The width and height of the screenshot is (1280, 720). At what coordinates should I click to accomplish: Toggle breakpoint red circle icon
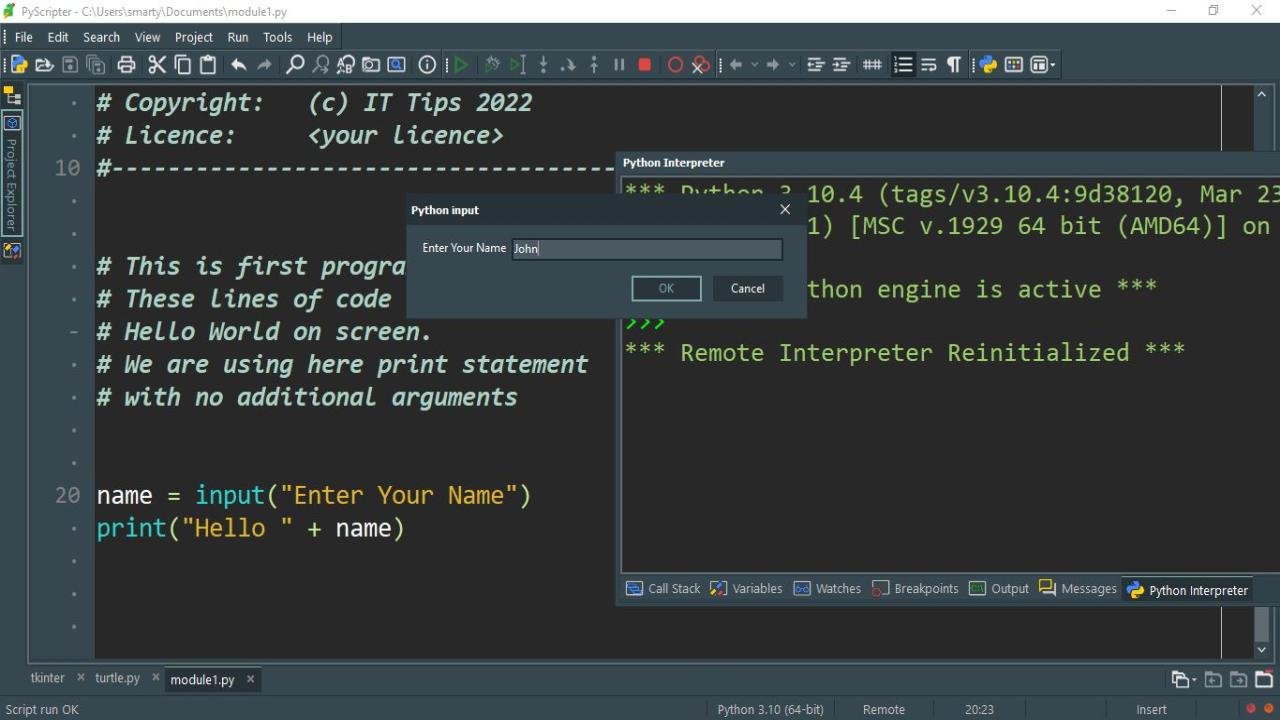pyautogui.click(x=675, y=65)
